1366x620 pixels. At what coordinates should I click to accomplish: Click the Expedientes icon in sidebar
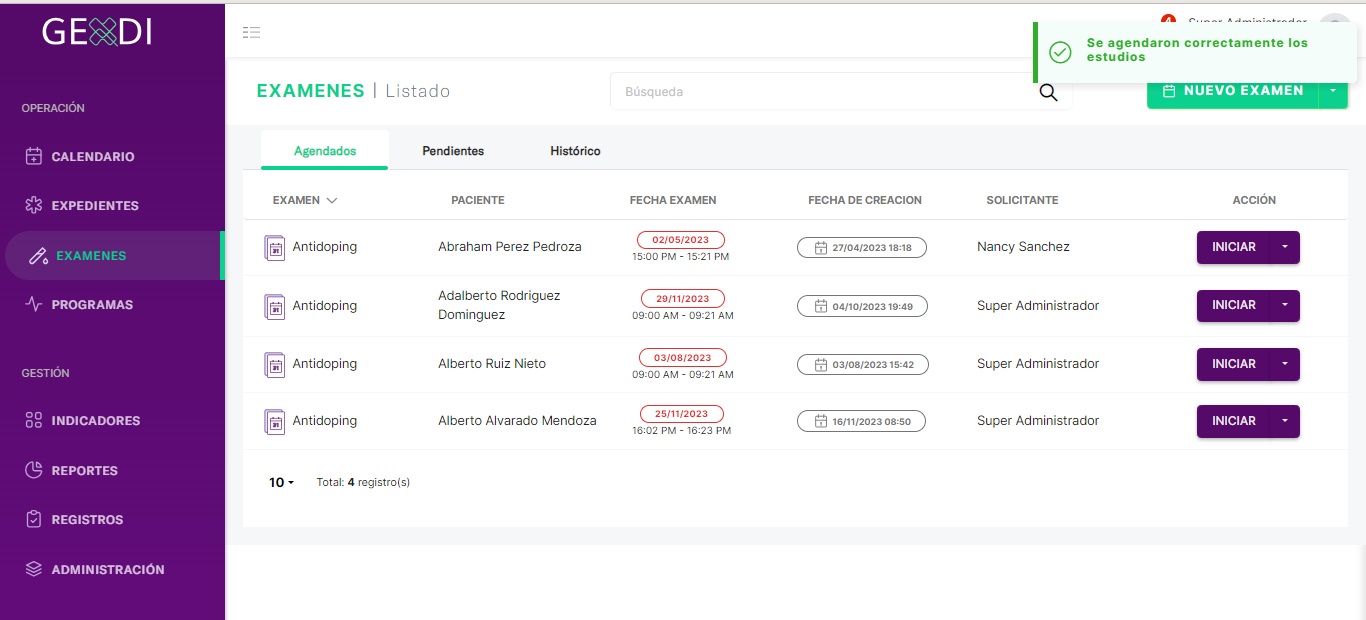coord(33,205)
